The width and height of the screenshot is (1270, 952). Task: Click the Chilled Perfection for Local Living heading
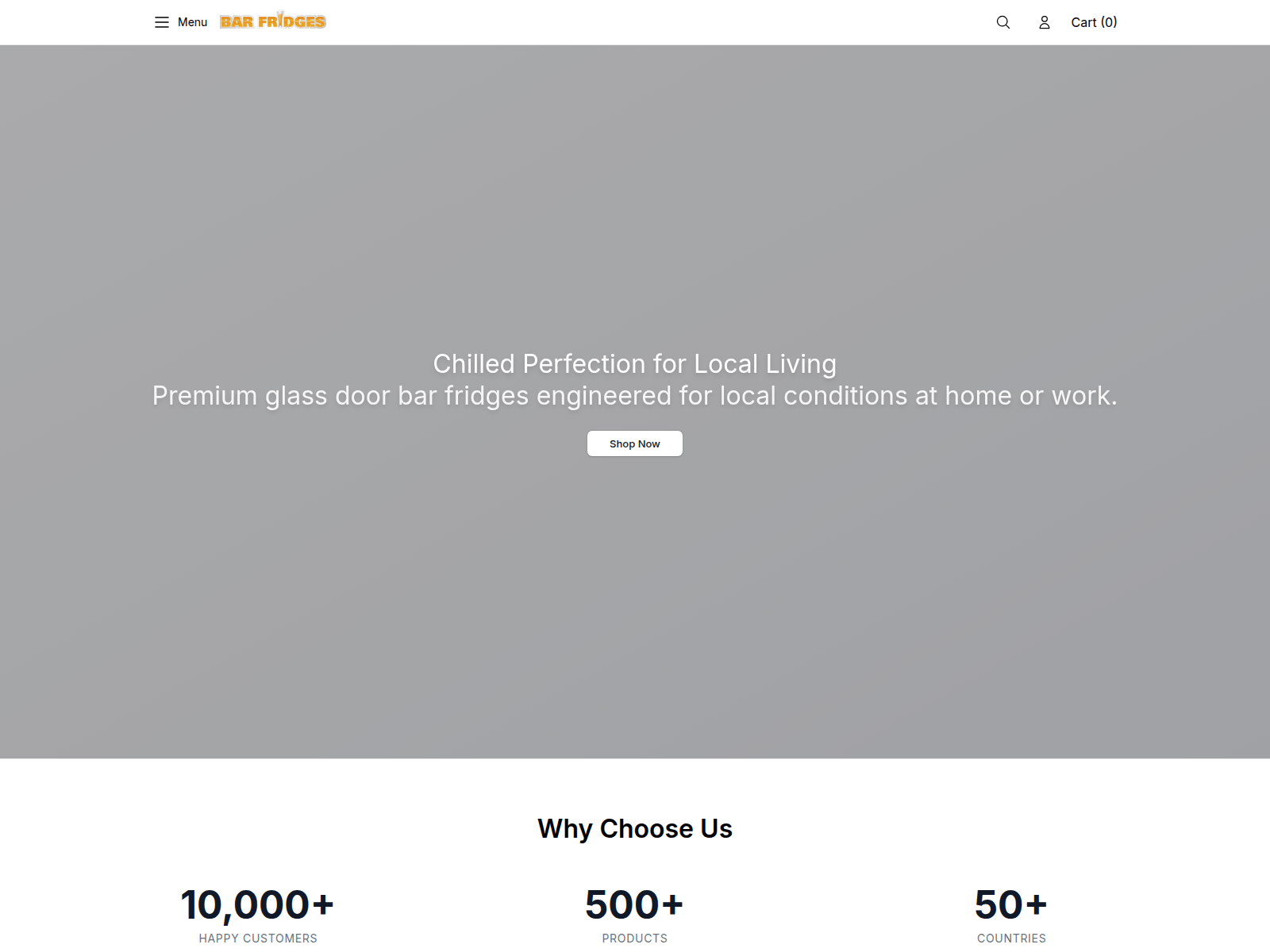tap(635, 363)
